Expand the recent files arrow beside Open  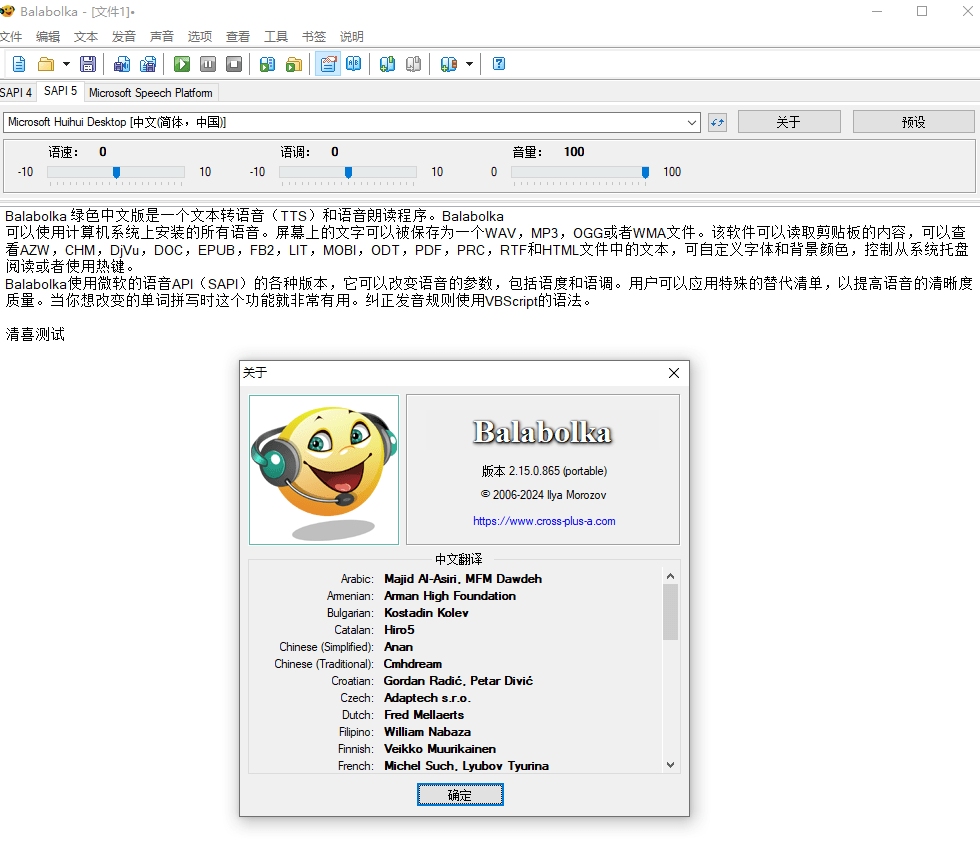coord(66,64)
